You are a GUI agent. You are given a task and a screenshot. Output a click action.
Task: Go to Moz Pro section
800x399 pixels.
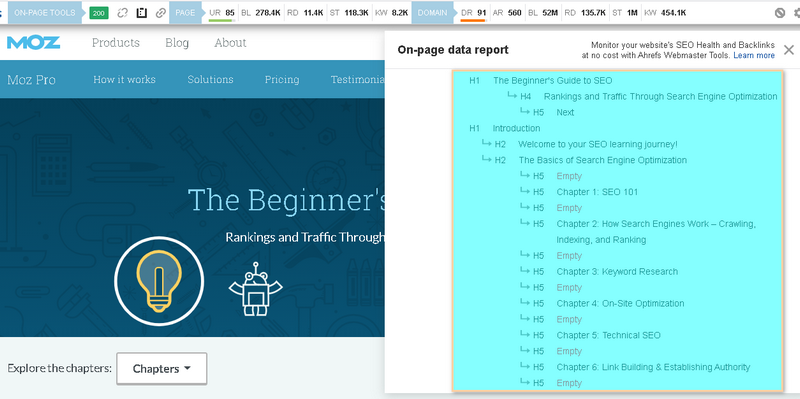(x=32, y=80)
